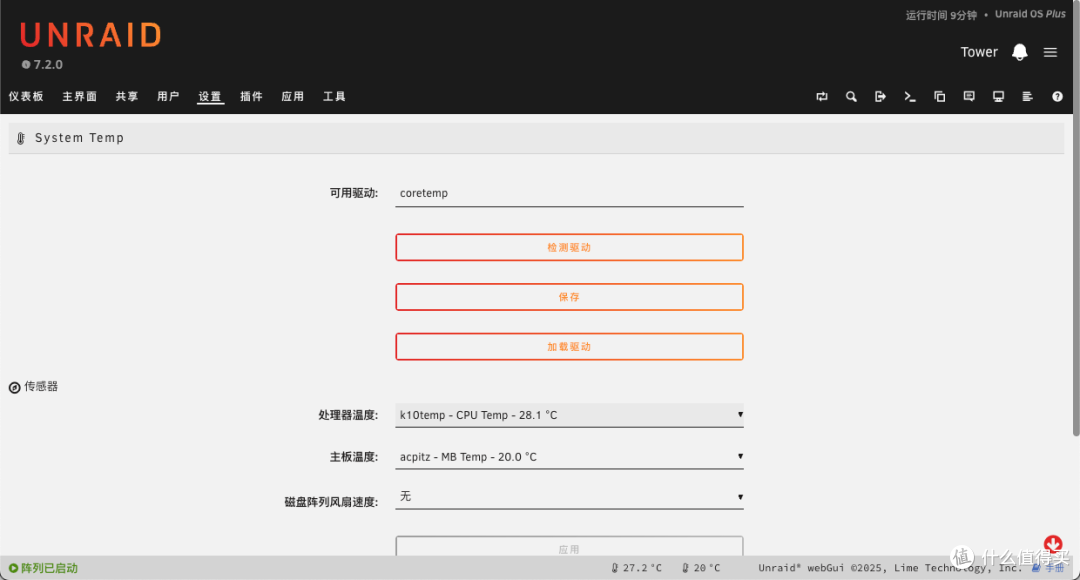The width and height of the screenshot is (1080, 580).
Task: Open the hamburger menu next to the bell
Action: click(1050, 52)
